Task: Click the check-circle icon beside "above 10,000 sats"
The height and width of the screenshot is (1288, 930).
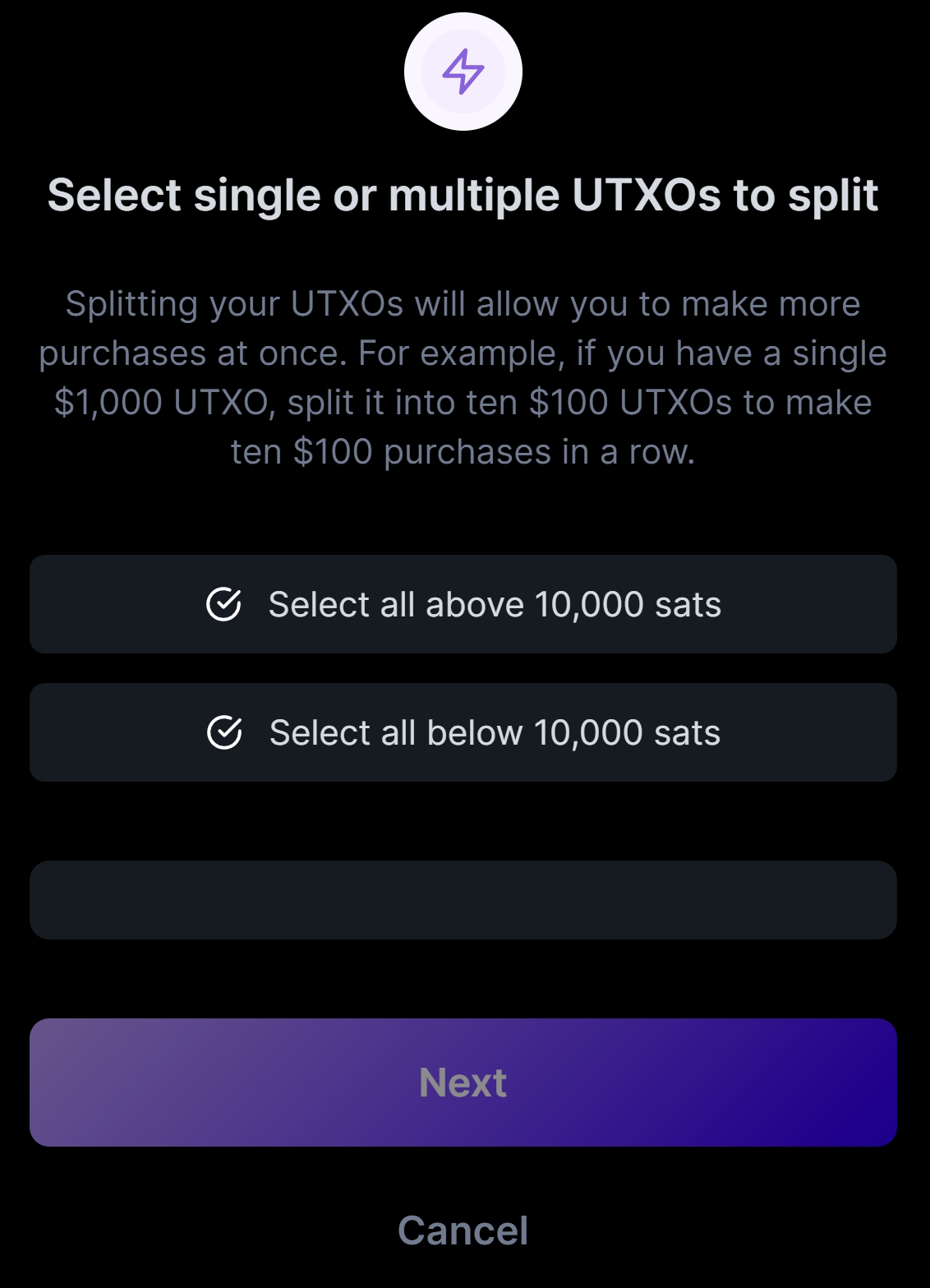Action: point(223,604)
